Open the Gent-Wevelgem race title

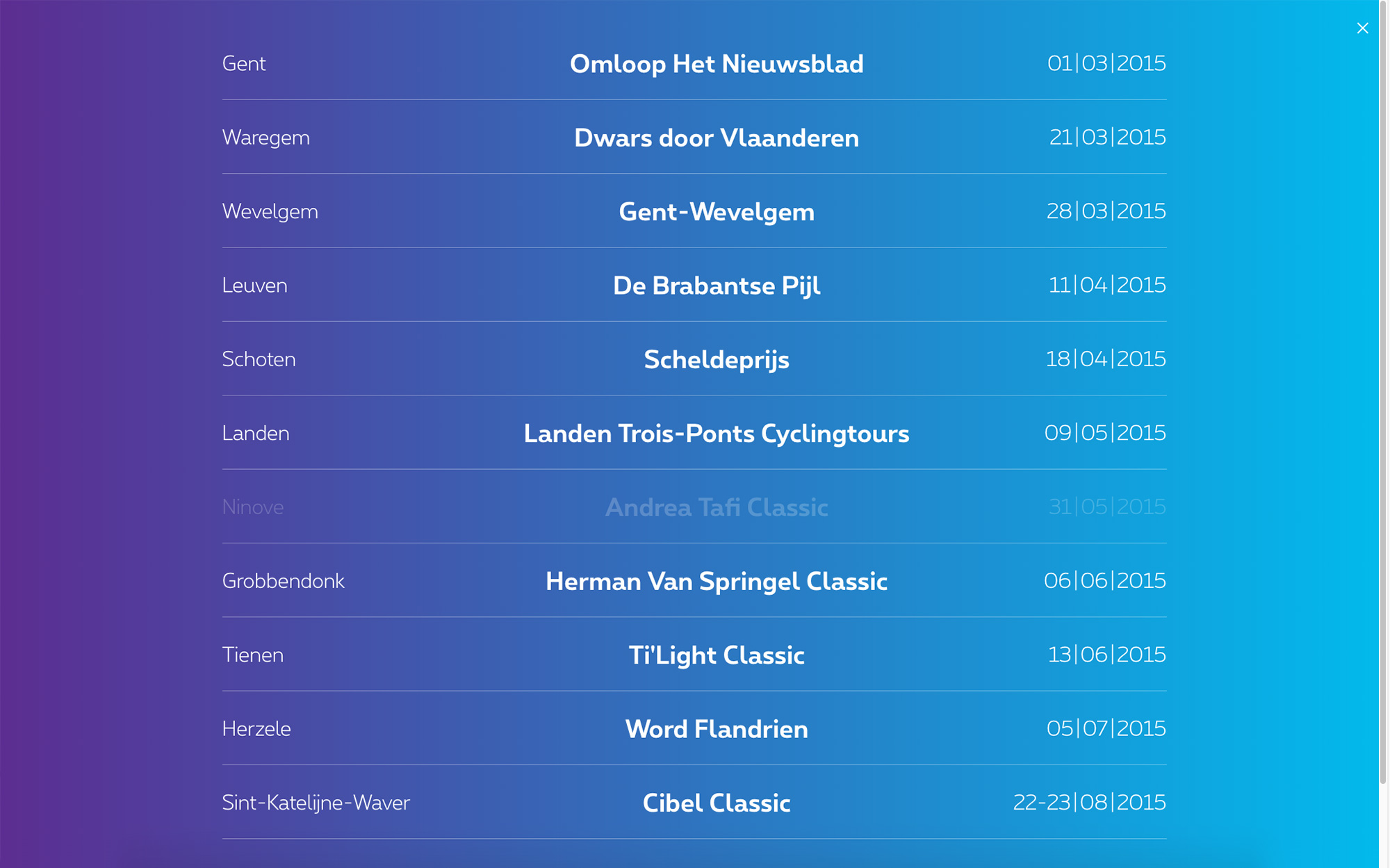pyautogui.click(x=717, y=212)
